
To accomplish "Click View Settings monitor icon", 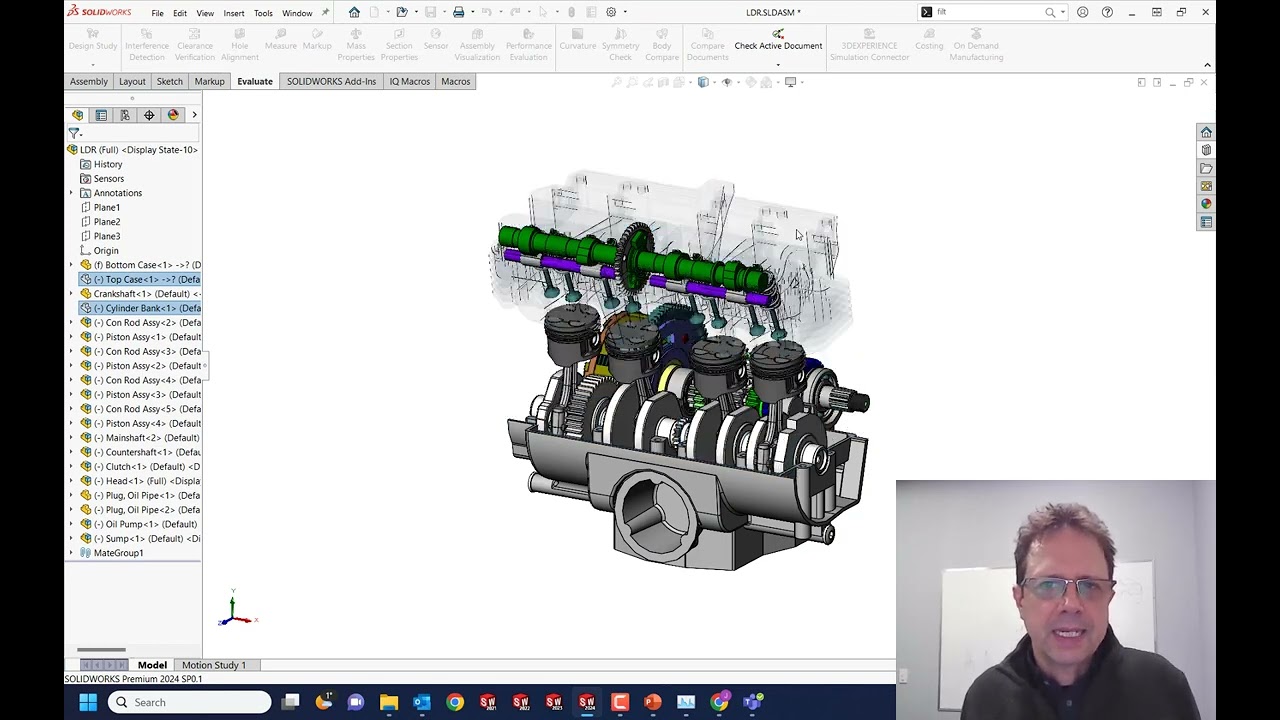I will point(790,82).
